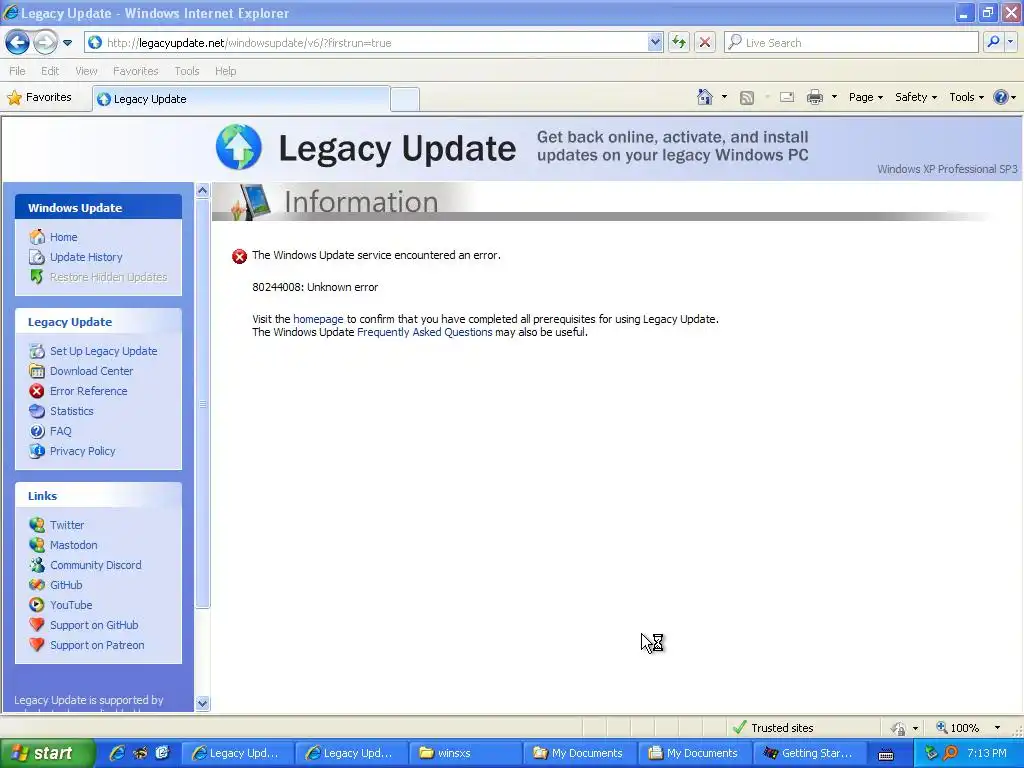Click the YouTube media player icon
The height and width of the screenshot is (768, 1024).
pyautogui.click(x=37, y=605)
